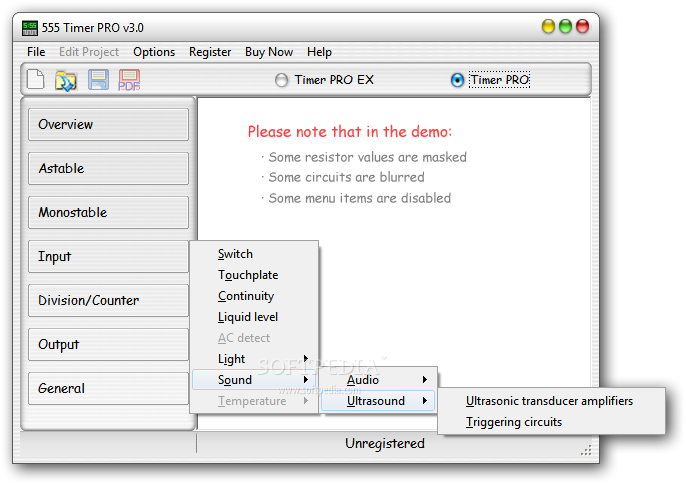Click the window resize grip in status bar

coord(586,450)
